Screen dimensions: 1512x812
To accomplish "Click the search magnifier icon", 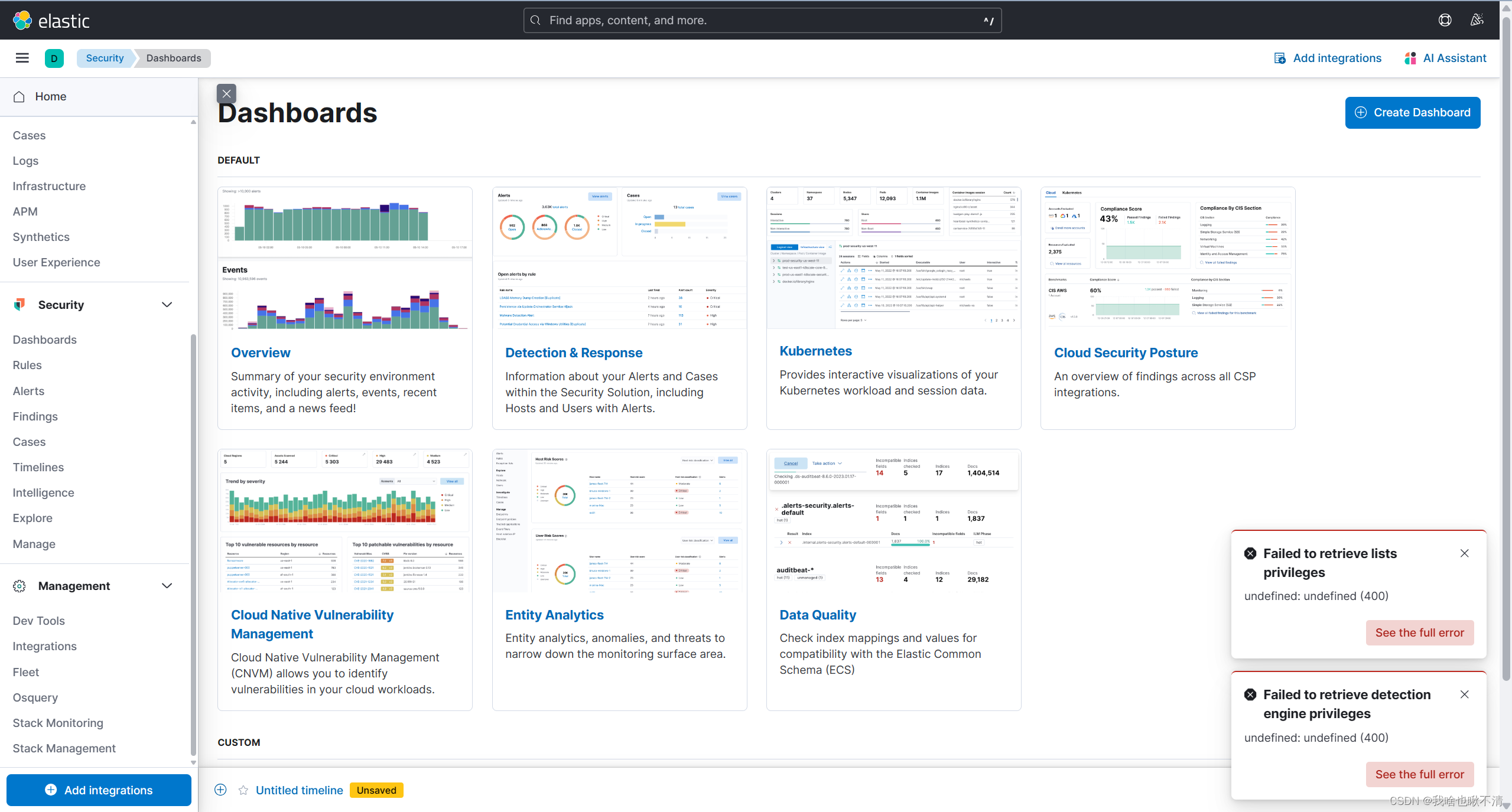I will [535, 21].
